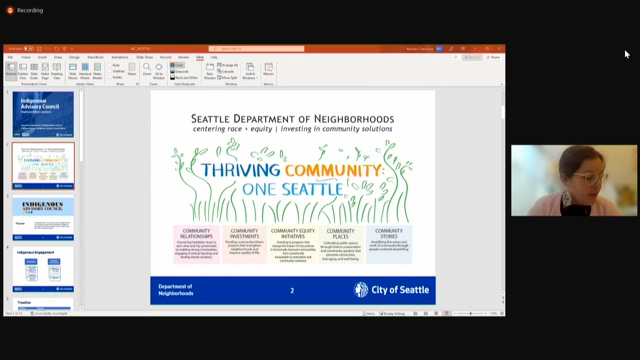The height and width of the screenshot is (360, 640).
Task: Adjust the zoom slider in status bar
Action: [471, 313]
